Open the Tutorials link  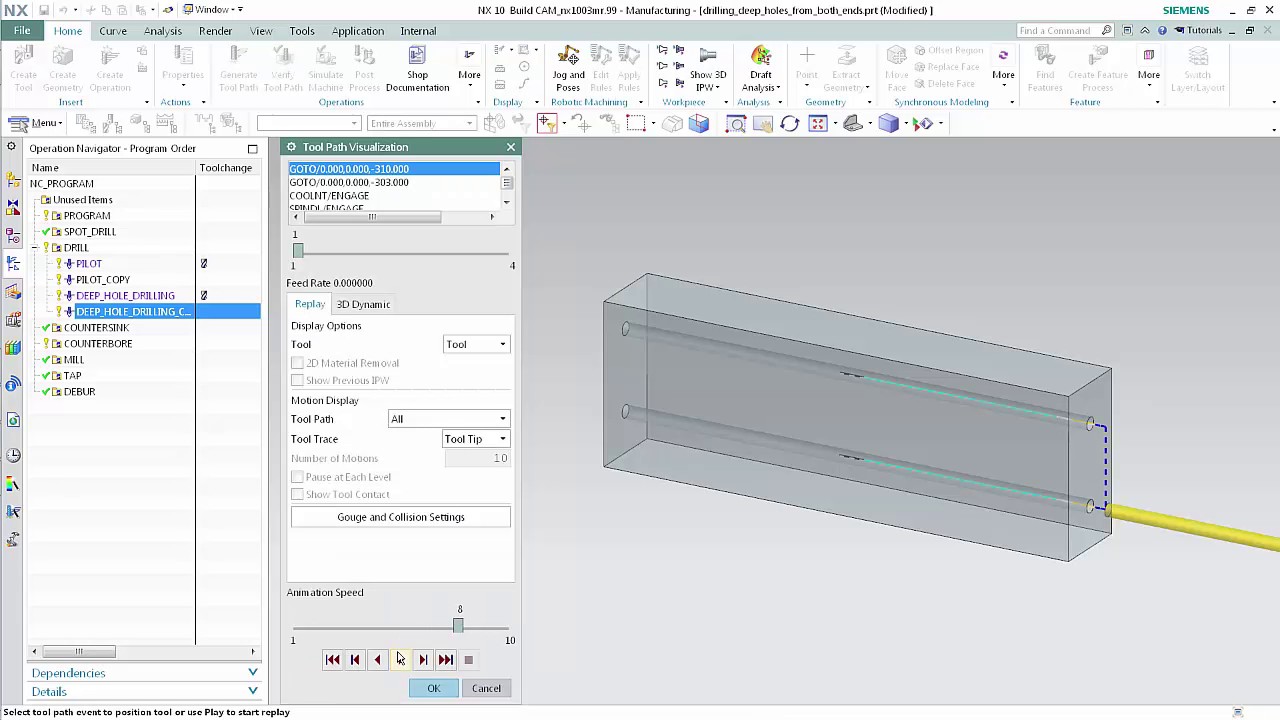click(x=1198, y=30)
